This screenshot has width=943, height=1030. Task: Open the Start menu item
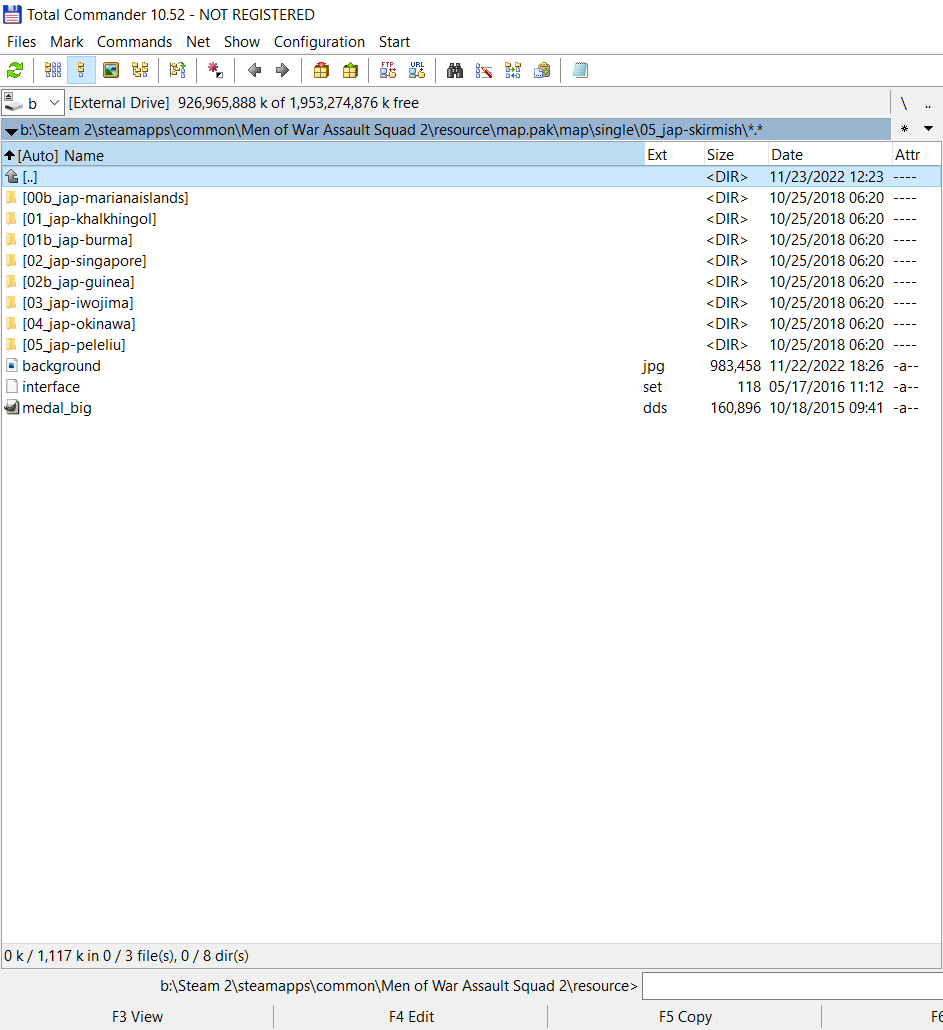394,42
